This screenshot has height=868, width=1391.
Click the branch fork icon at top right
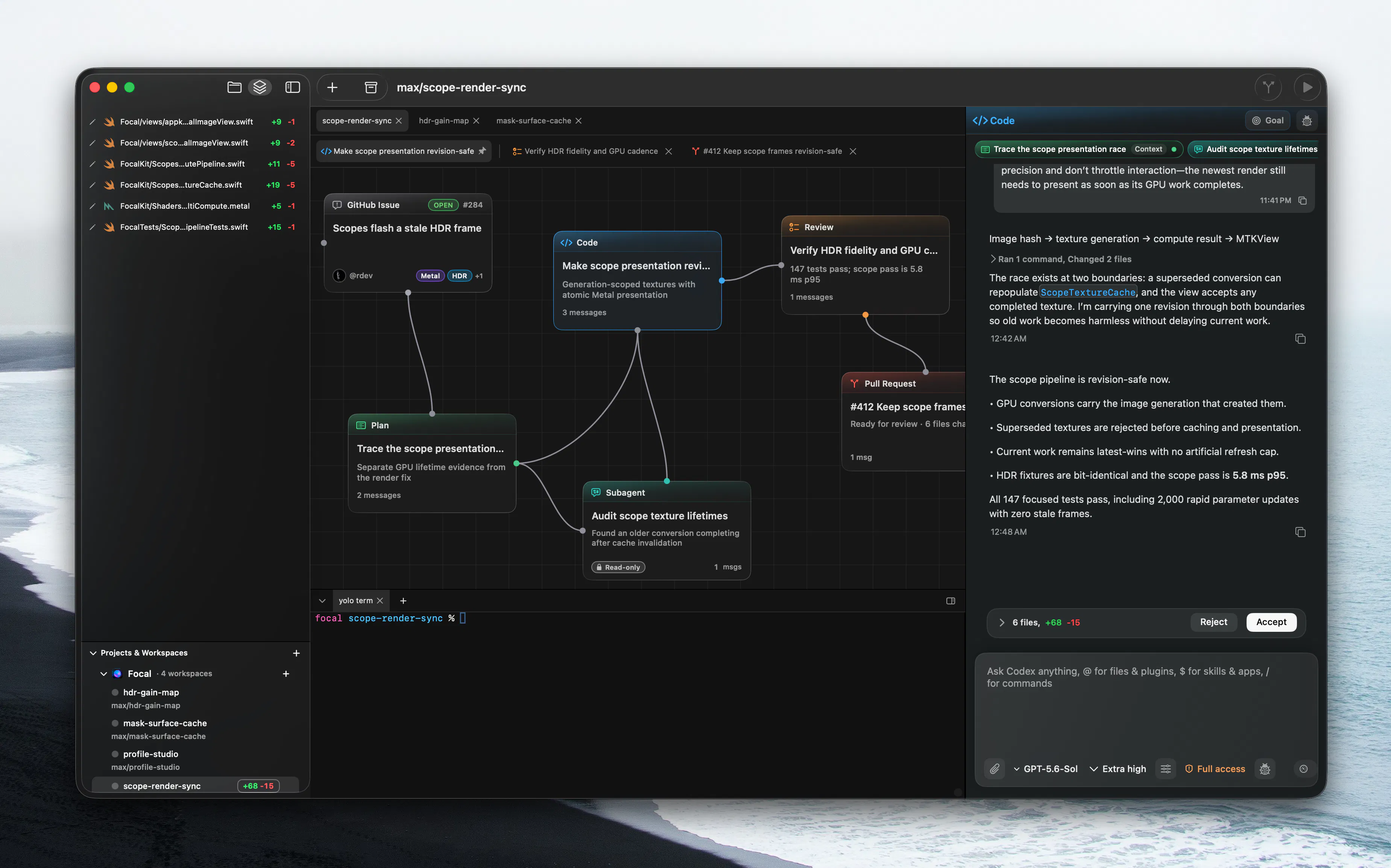pos(1268,87)
